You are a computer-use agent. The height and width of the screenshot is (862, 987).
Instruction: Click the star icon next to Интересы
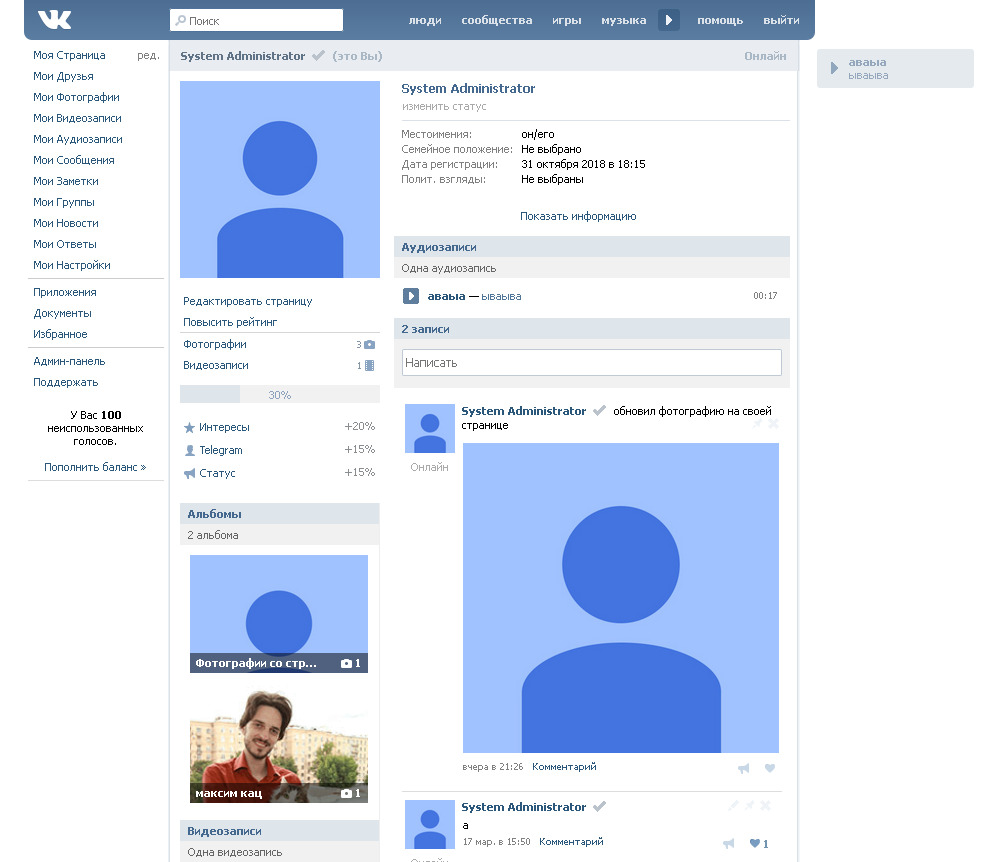[x=189, y=428]
